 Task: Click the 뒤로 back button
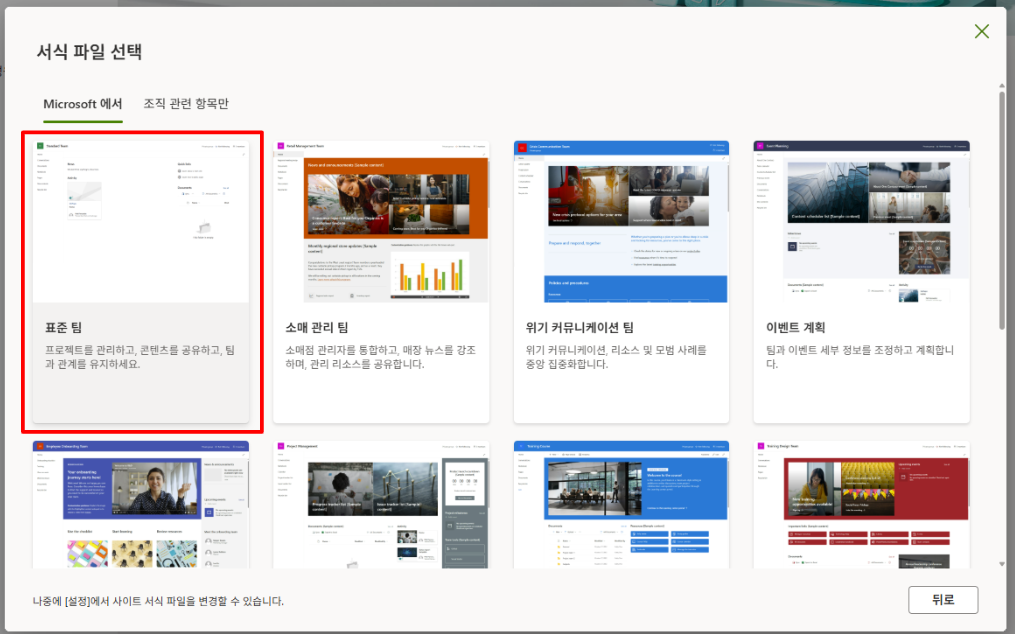click(x=942, y=600)
